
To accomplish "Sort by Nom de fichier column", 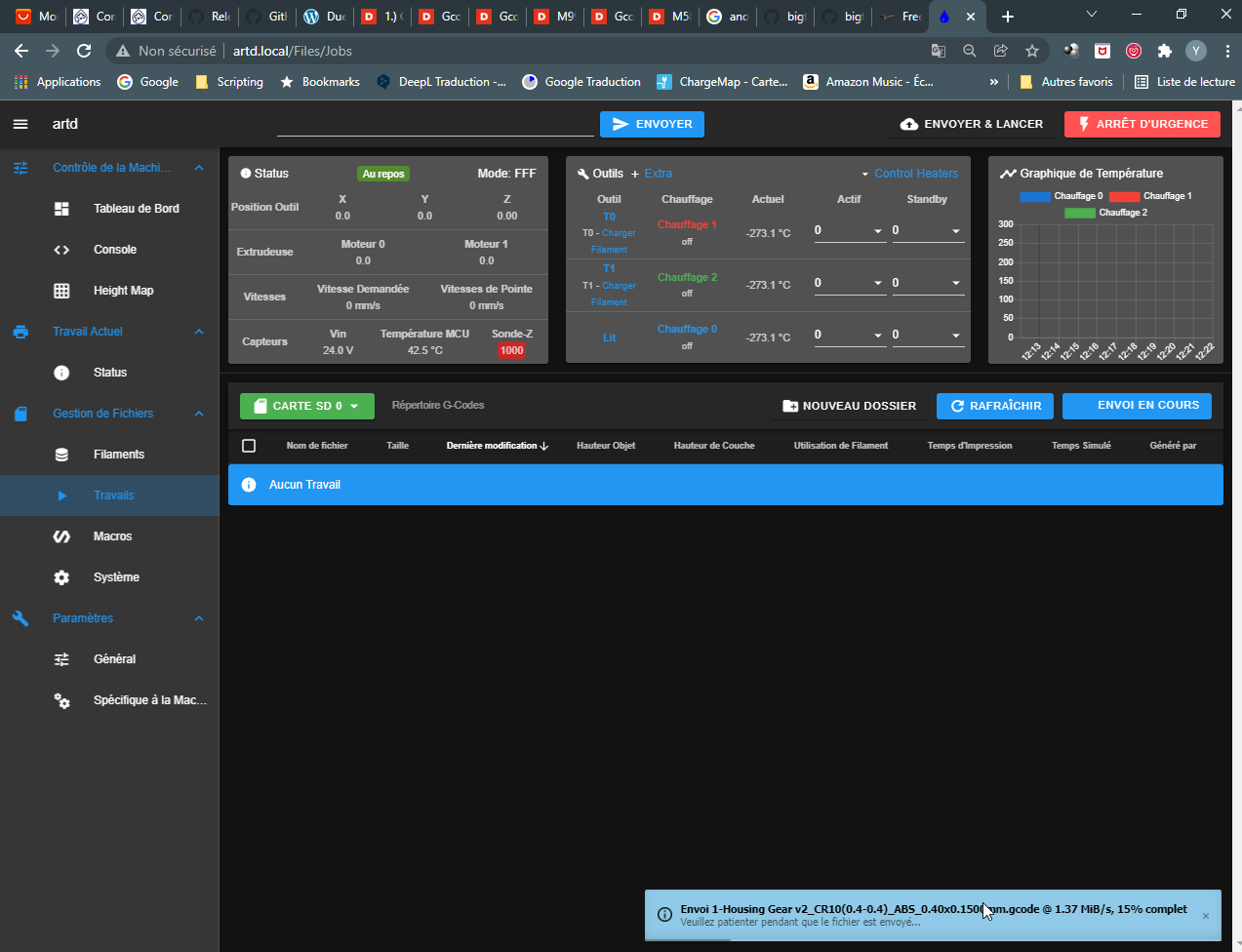I will (x=317, y=446).
